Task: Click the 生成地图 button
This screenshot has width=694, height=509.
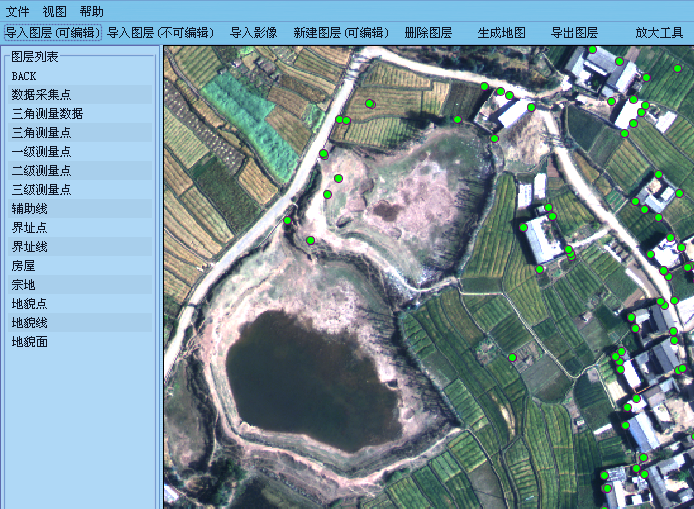Action: pos(501,33)
